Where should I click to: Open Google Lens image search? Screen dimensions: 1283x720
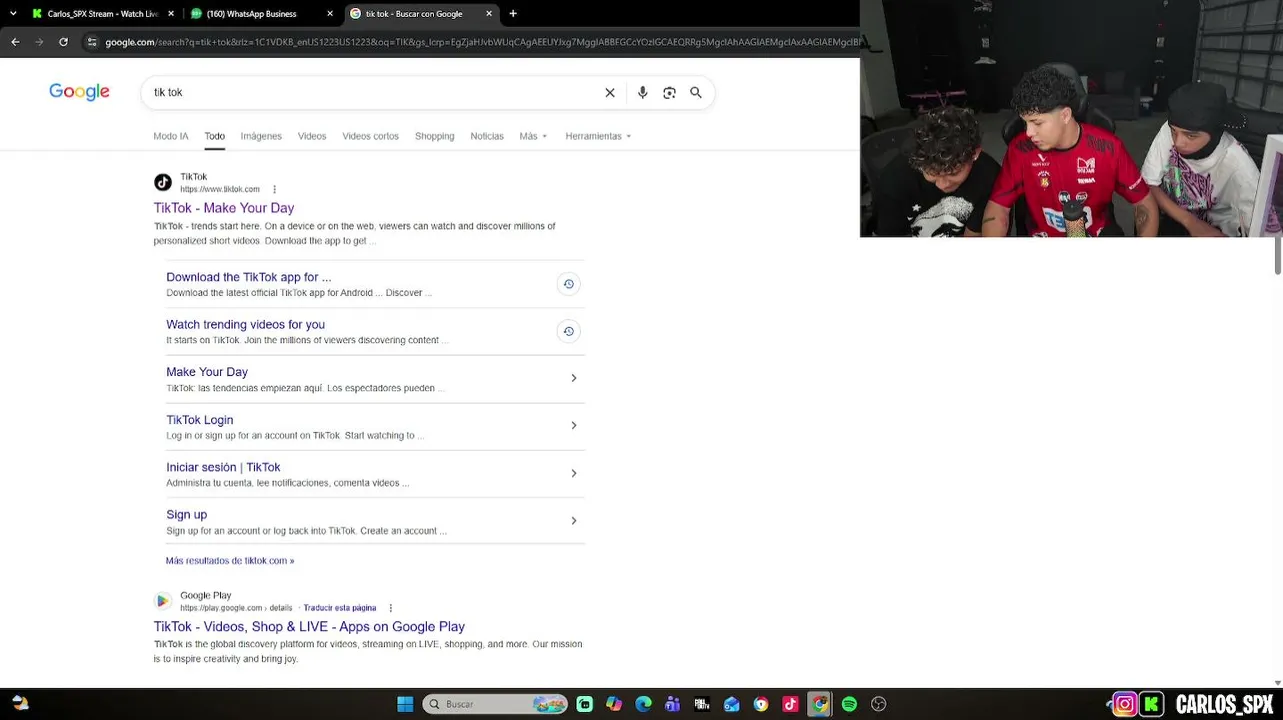669,92
